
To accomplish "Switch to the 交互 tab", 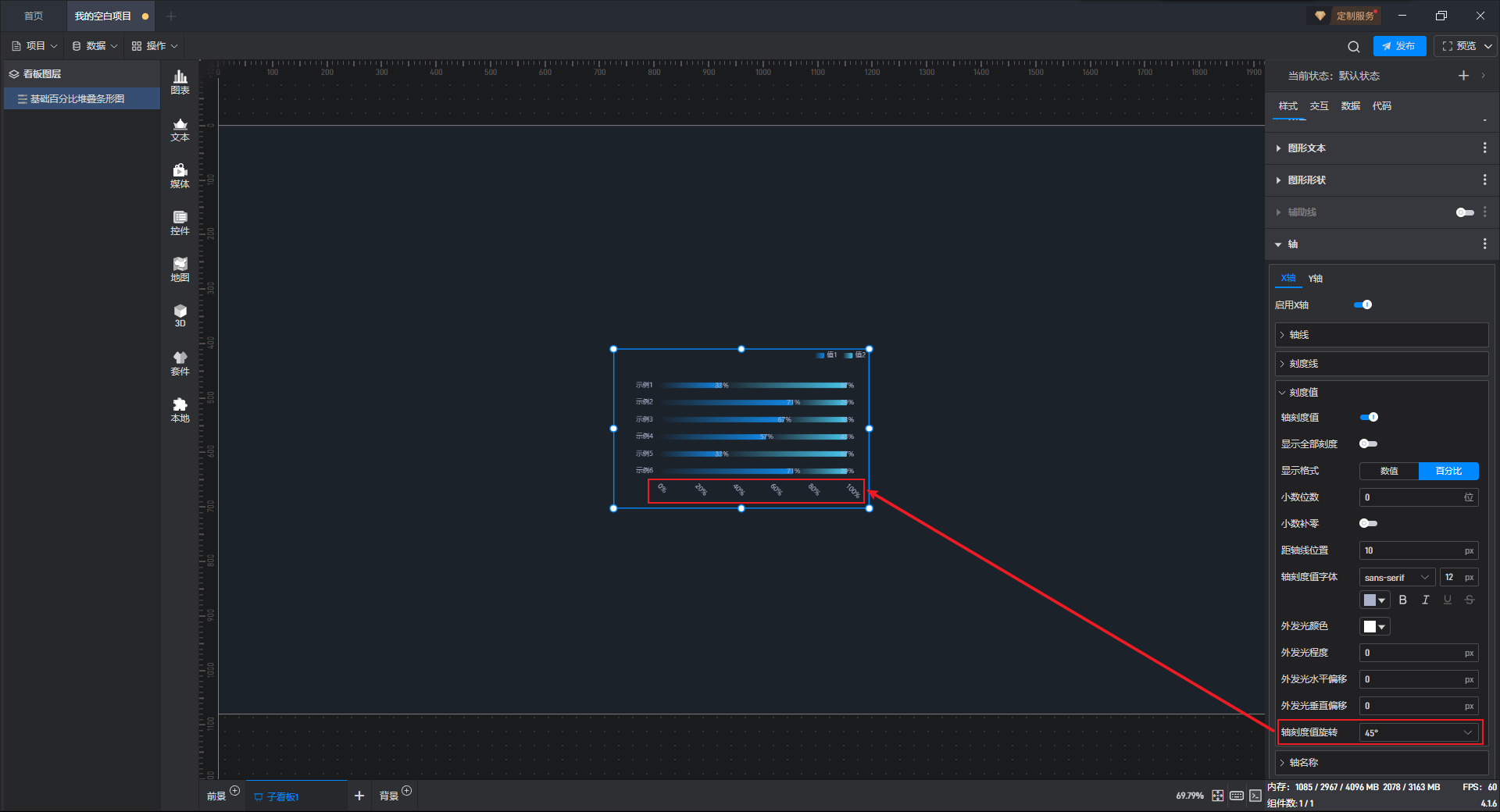I will pos(1319,106).
